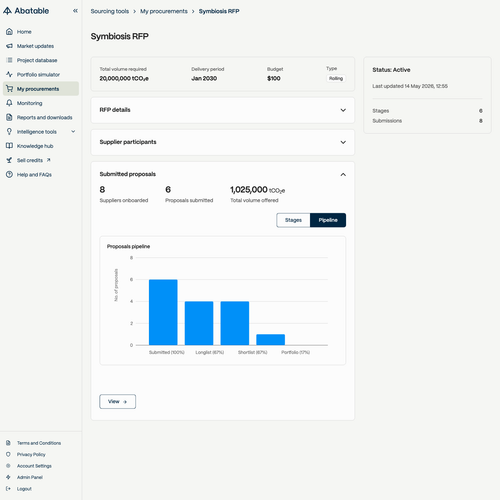The image size is (500, 500).
Task: Click the My procurements cart icon
Action: (x=9, y=89)
